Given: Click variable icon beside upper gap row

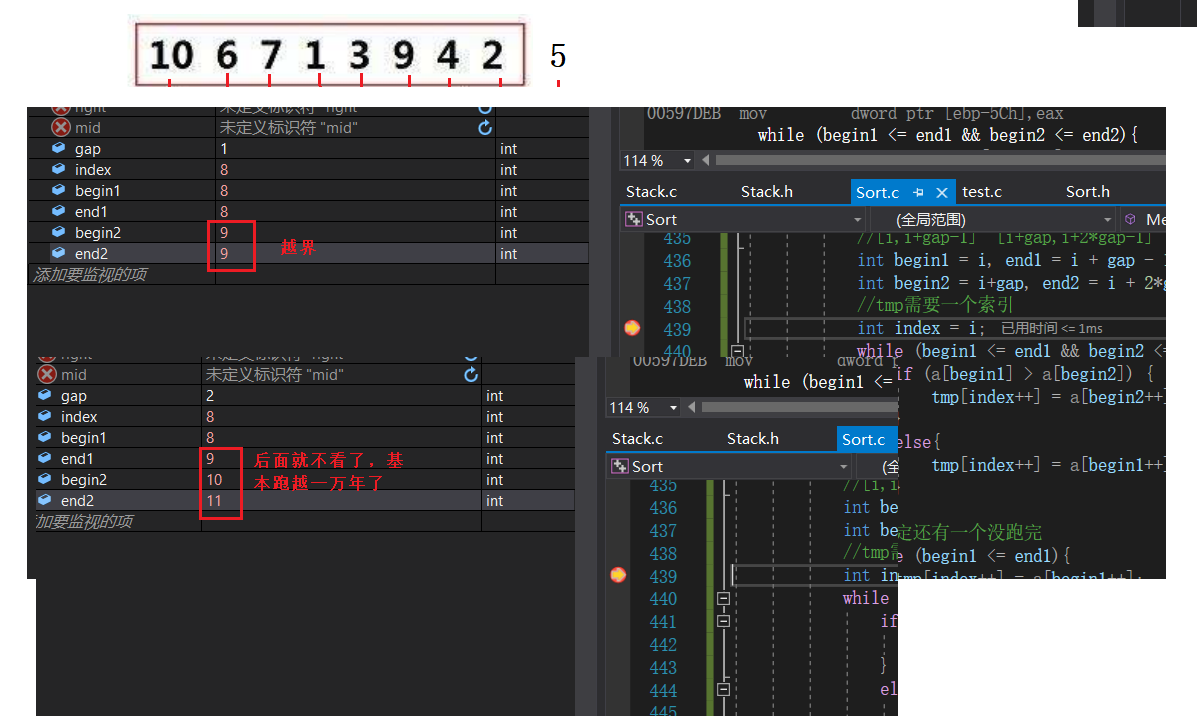Looking at the screenshot, I should coord(59,148).
